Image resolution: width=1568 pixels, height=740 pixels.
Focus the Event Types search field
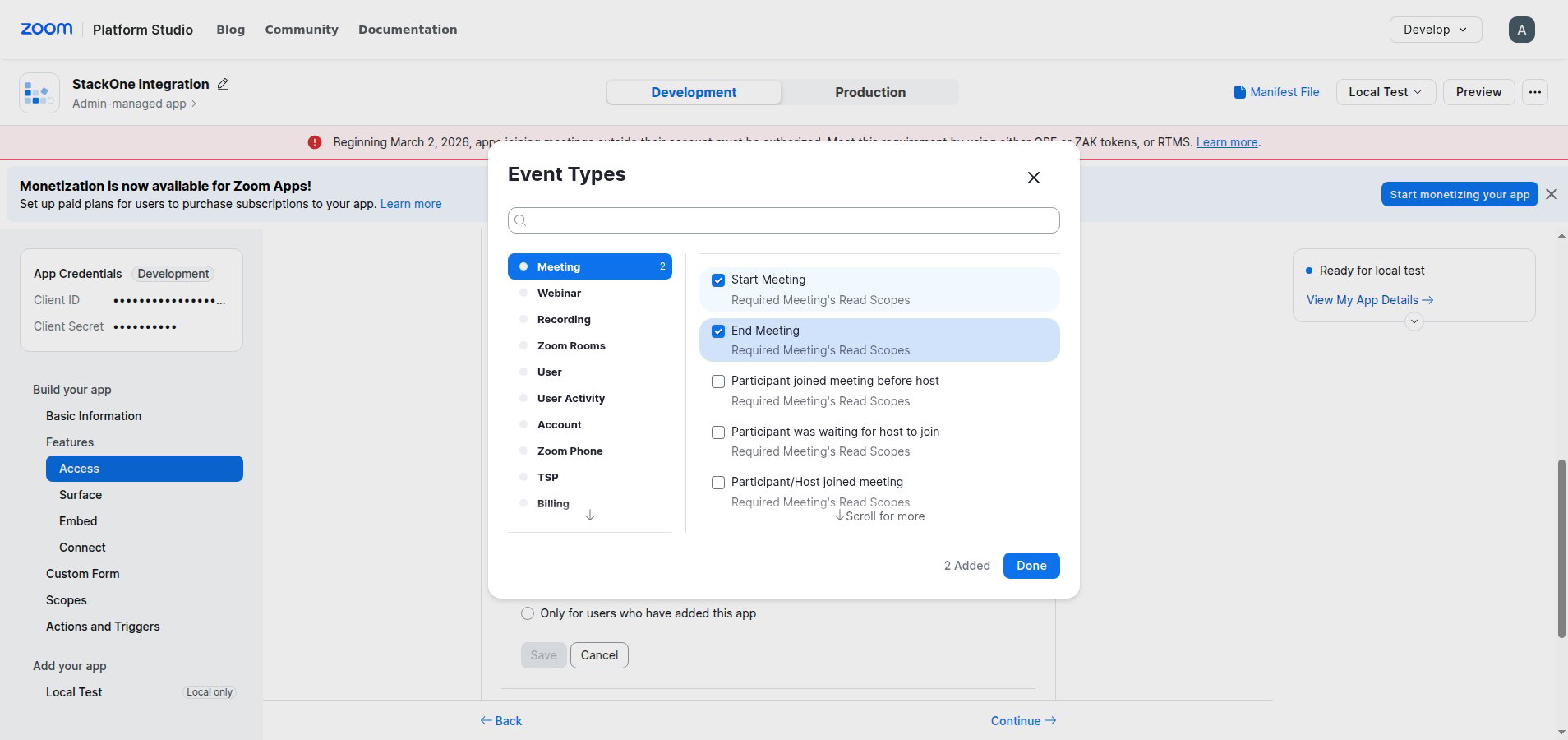(x=784, y=220)
